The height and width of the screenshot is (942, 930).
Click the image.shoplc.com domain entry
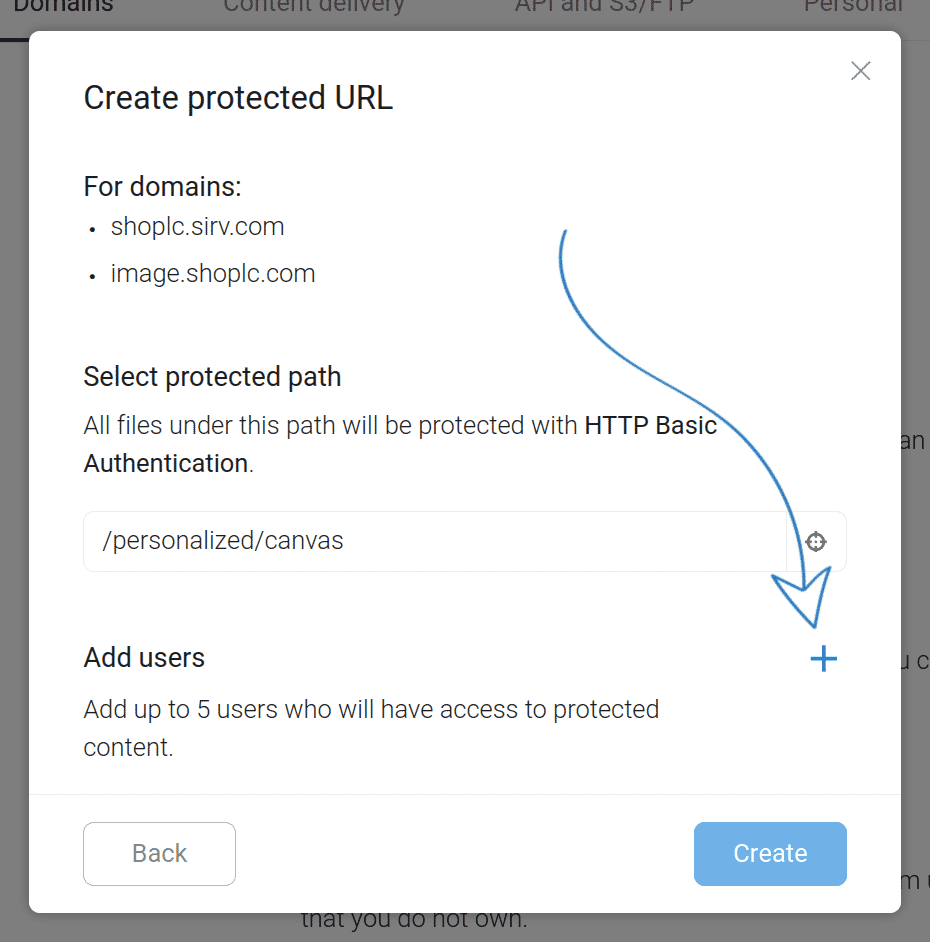click(213, 273)
